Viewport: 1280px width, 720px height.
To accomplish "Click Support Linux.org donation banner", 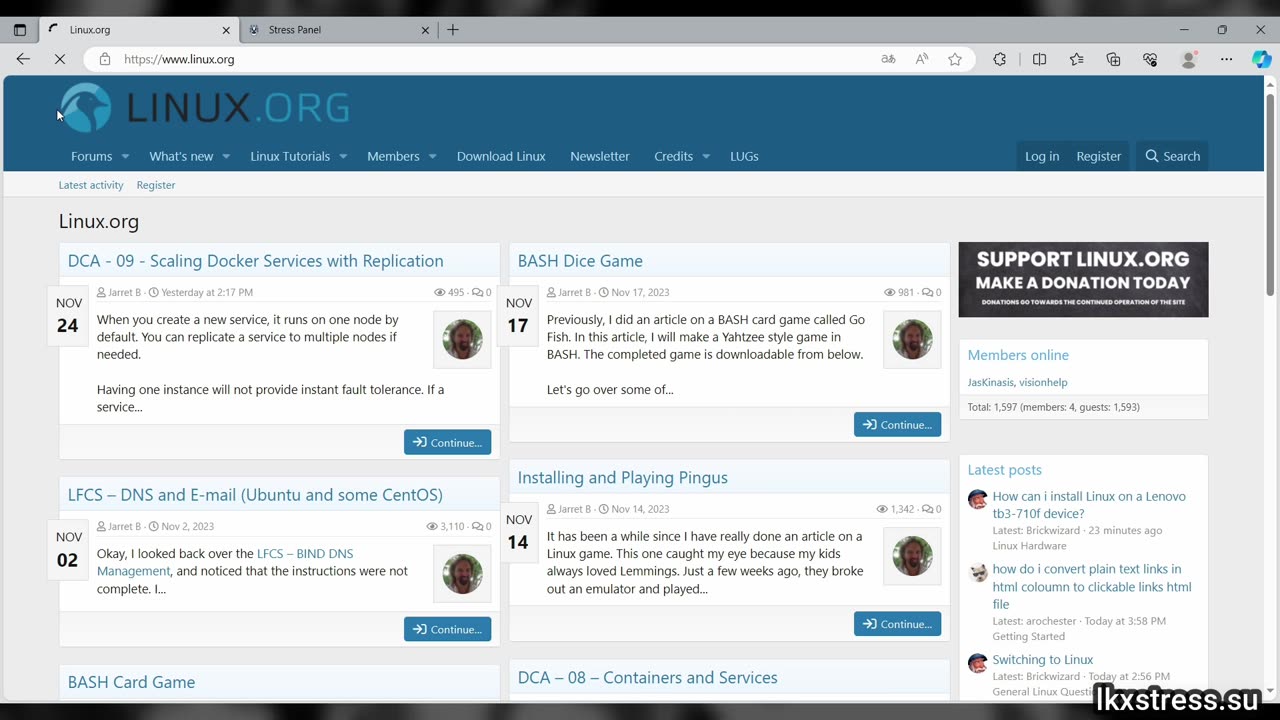I will click(x=1083, y=280).
